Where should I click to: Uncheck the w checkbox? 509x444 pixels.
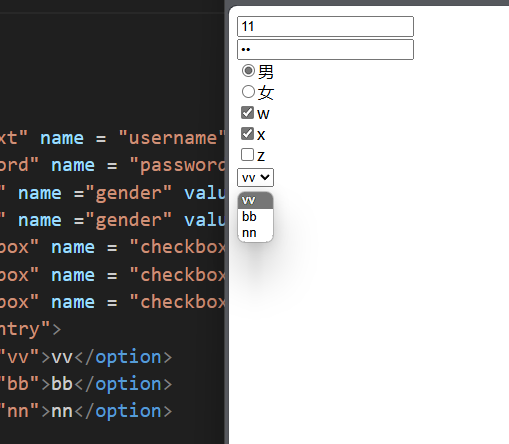247,113
